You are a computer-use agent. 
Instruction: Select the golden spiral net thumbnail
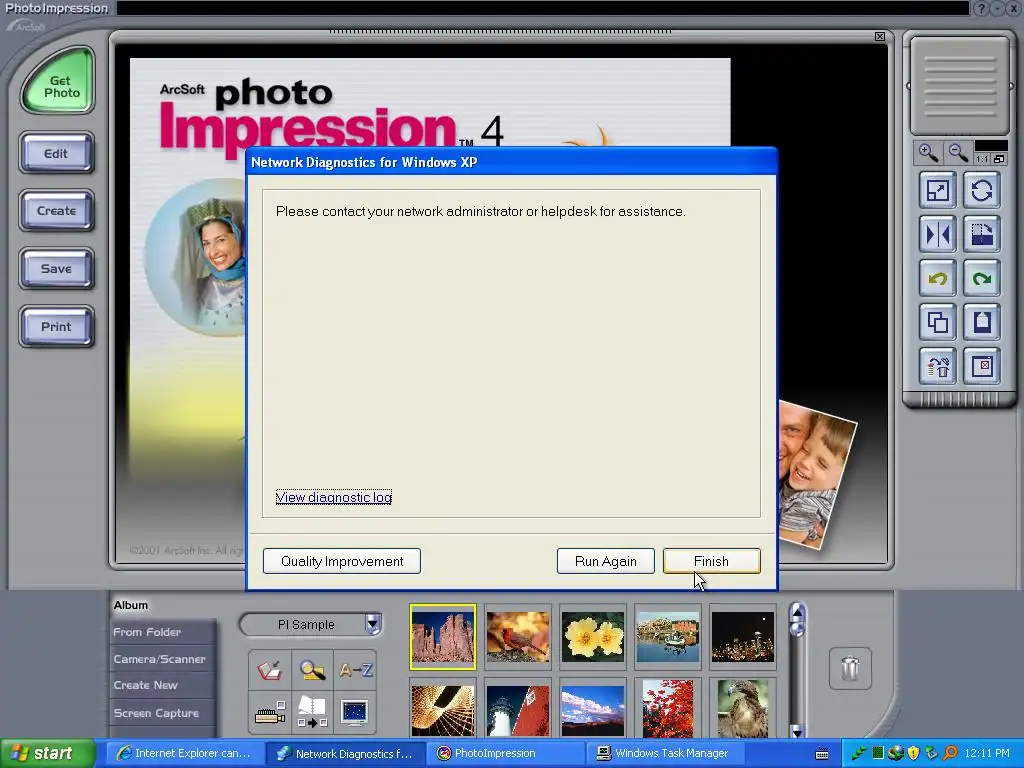pos(443,708)
